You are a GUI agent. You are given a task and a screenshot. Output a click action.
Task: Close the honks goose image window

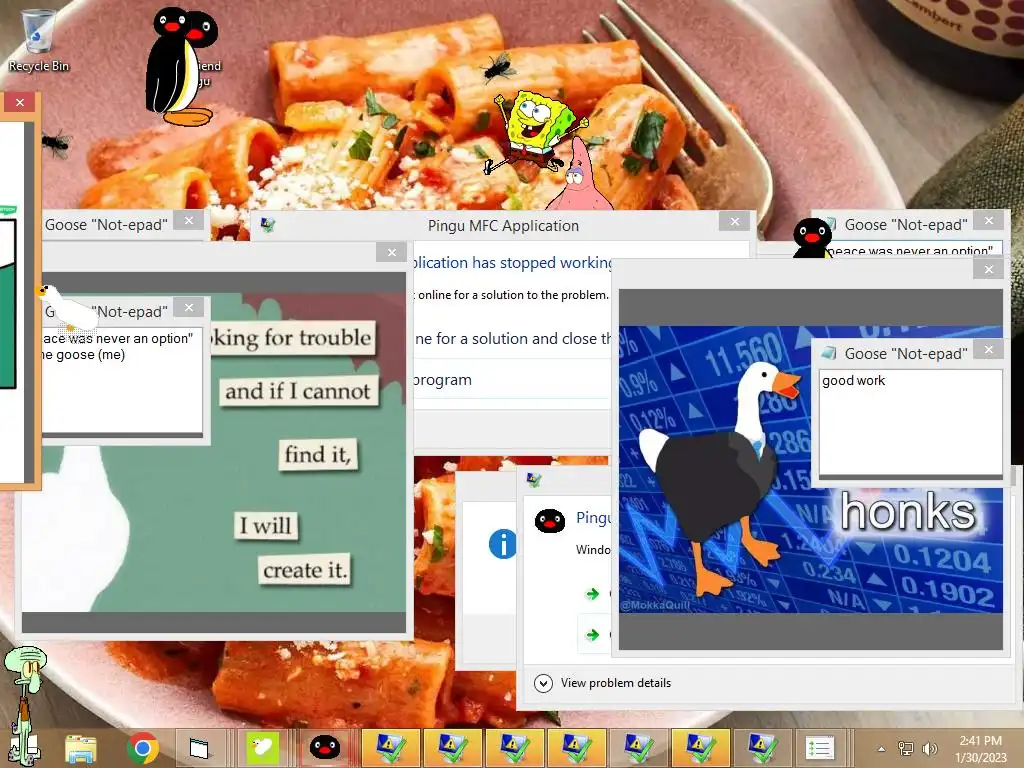[x=989, y=269]
